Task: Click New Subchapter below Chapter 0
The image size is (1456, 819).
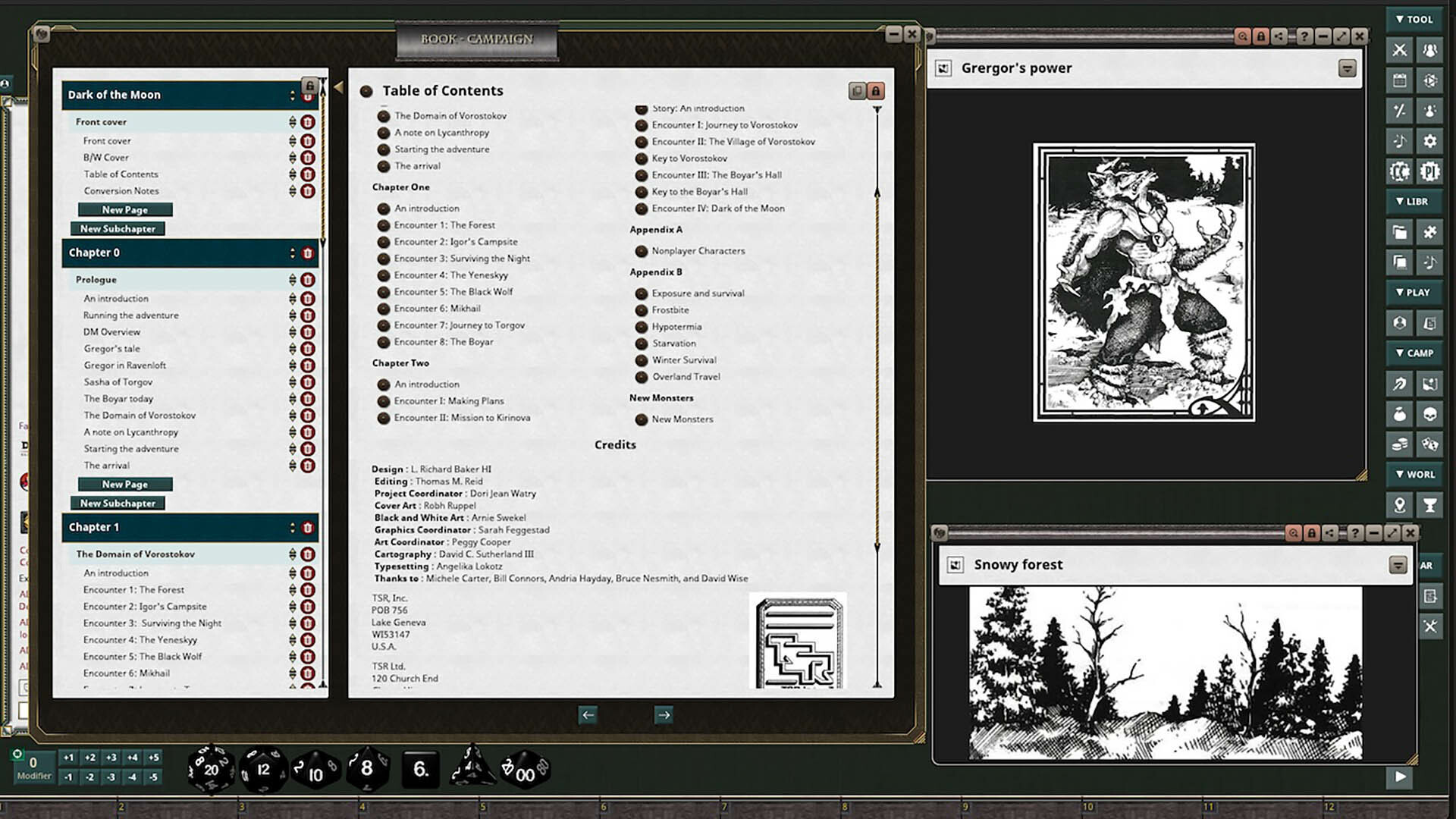Action: 118,503
